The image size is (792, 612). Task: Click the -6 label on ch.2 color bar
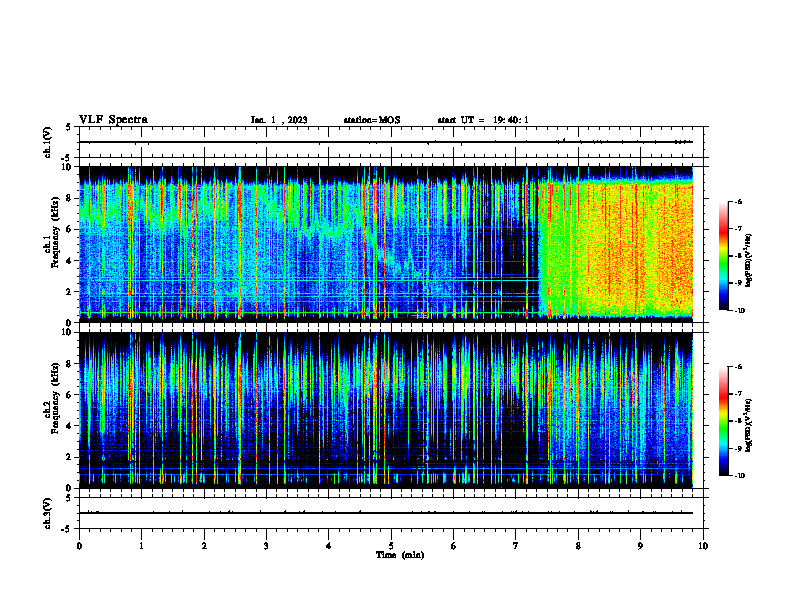coord(738,367)
